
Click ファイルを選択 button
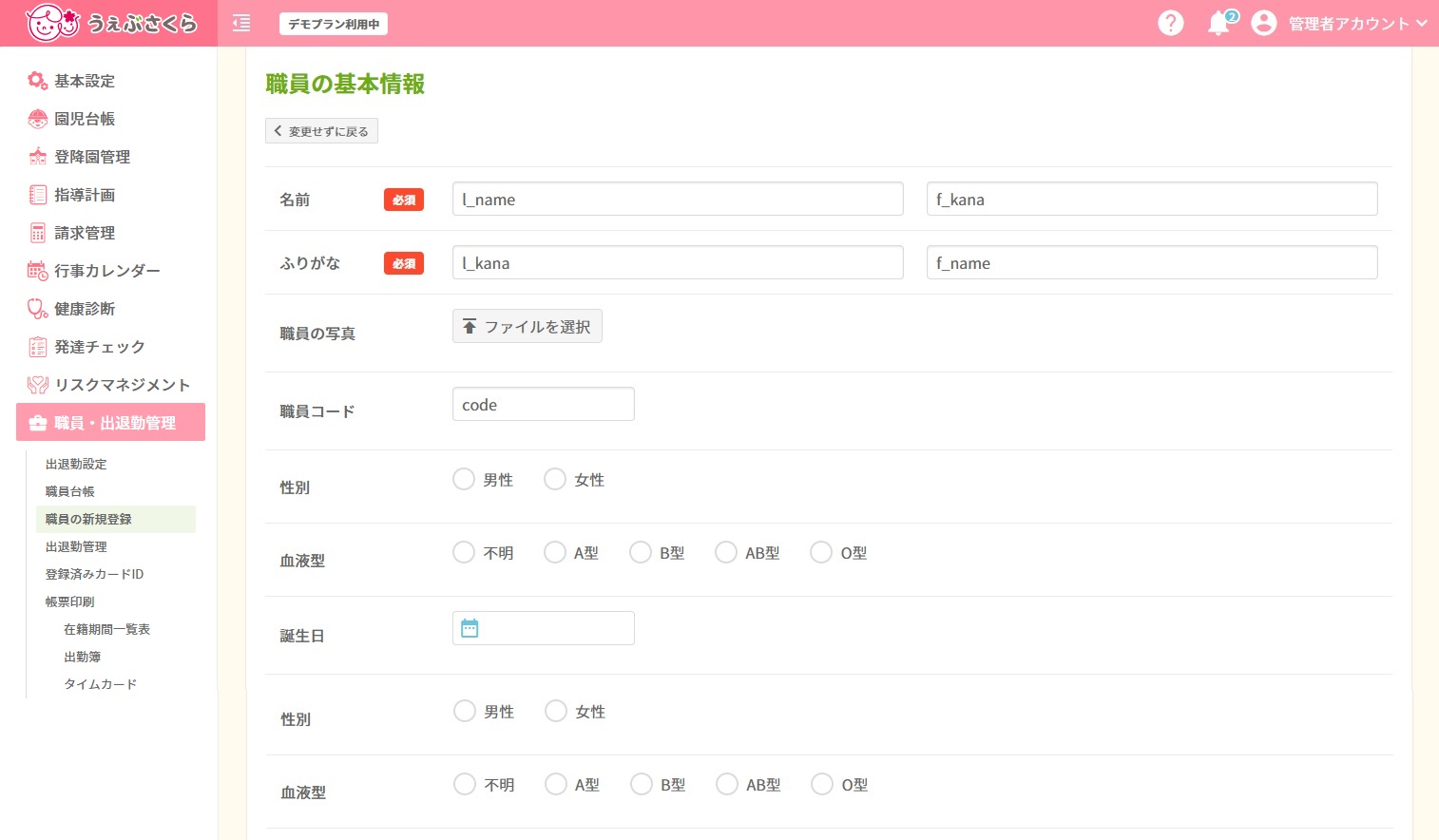coord(528,326)
